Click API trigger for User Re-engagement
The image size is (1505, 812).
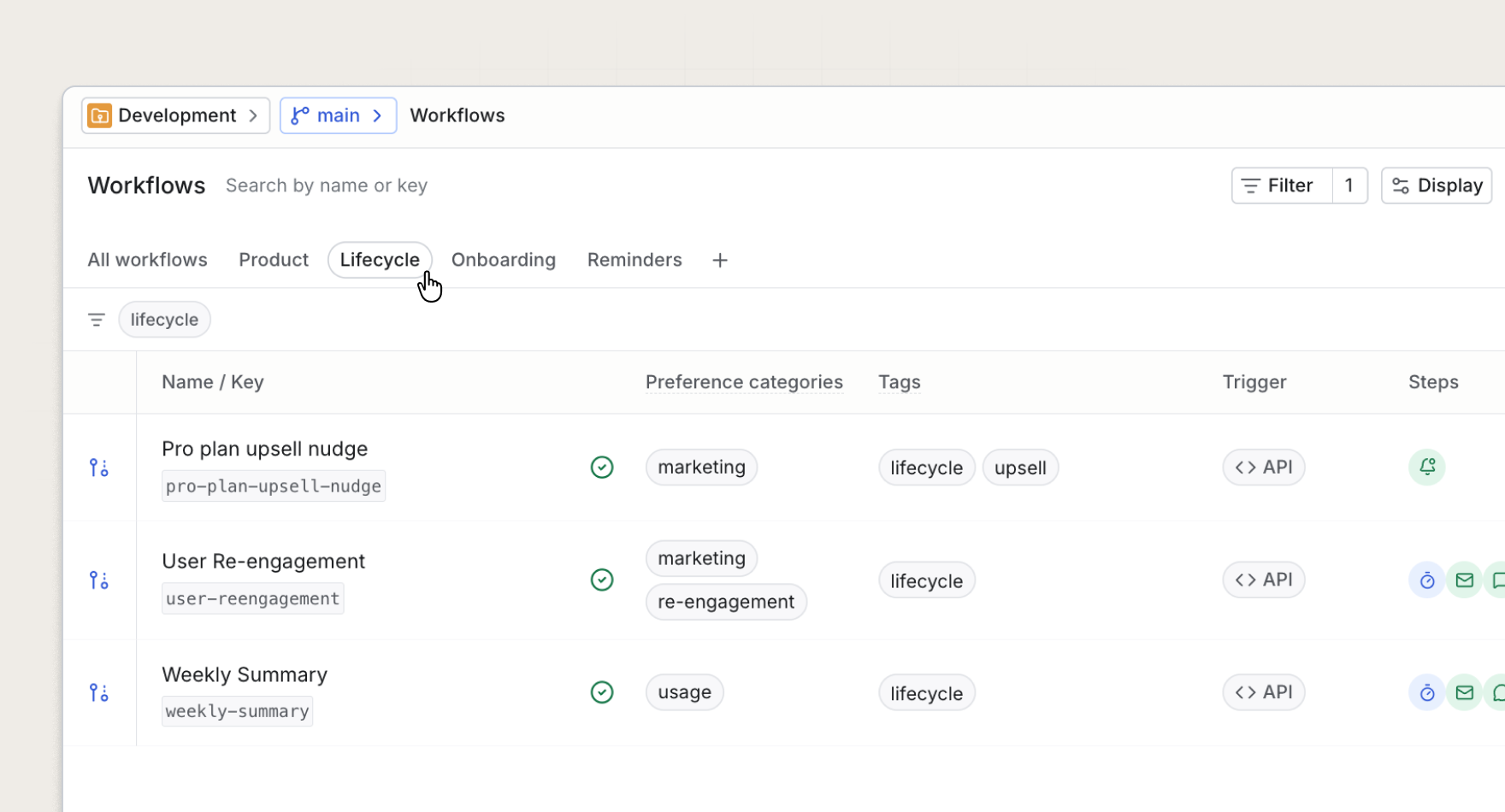click(1264, 580)
